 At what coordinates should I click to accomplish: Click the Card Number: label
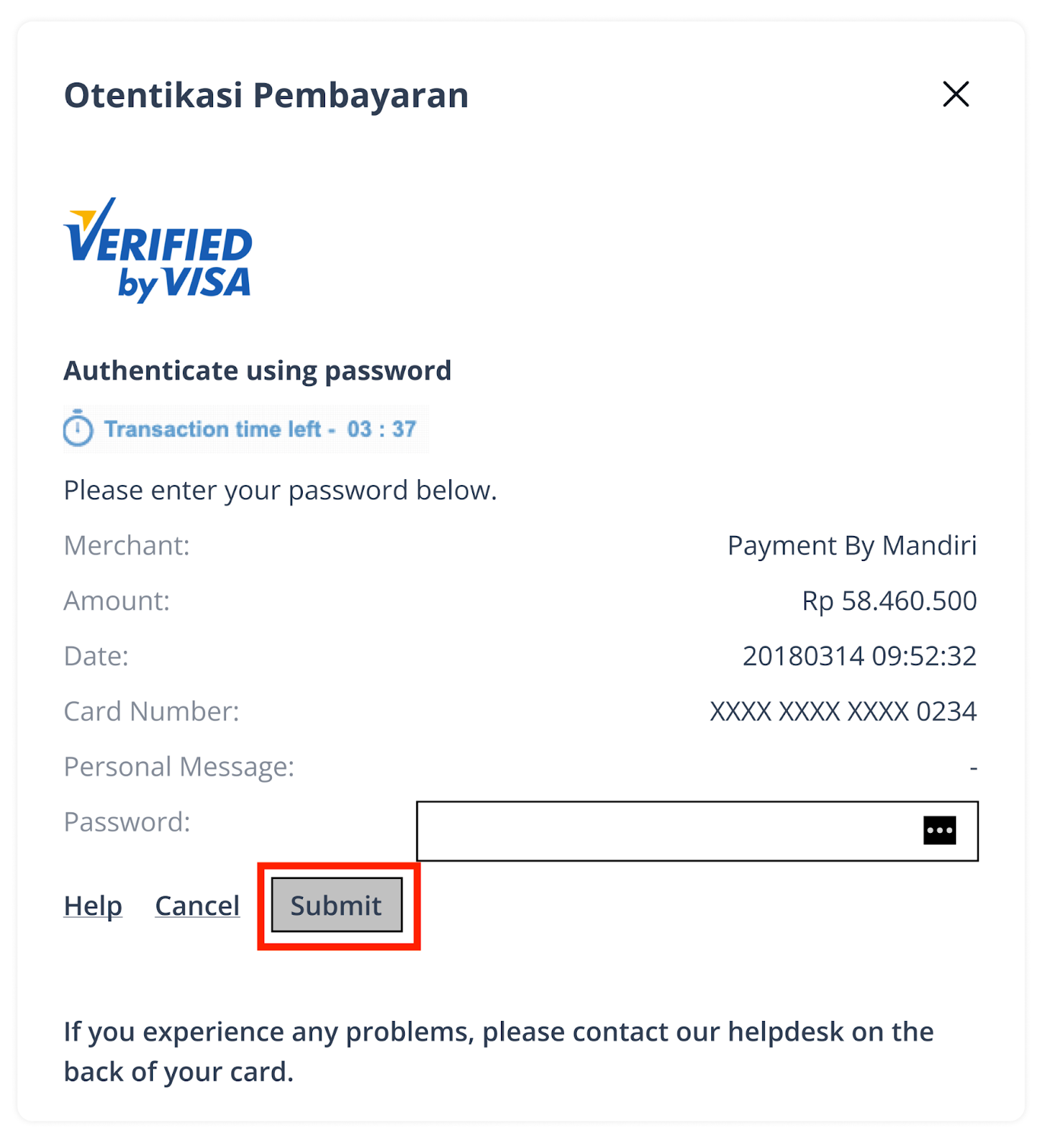(x=151, y=711)
